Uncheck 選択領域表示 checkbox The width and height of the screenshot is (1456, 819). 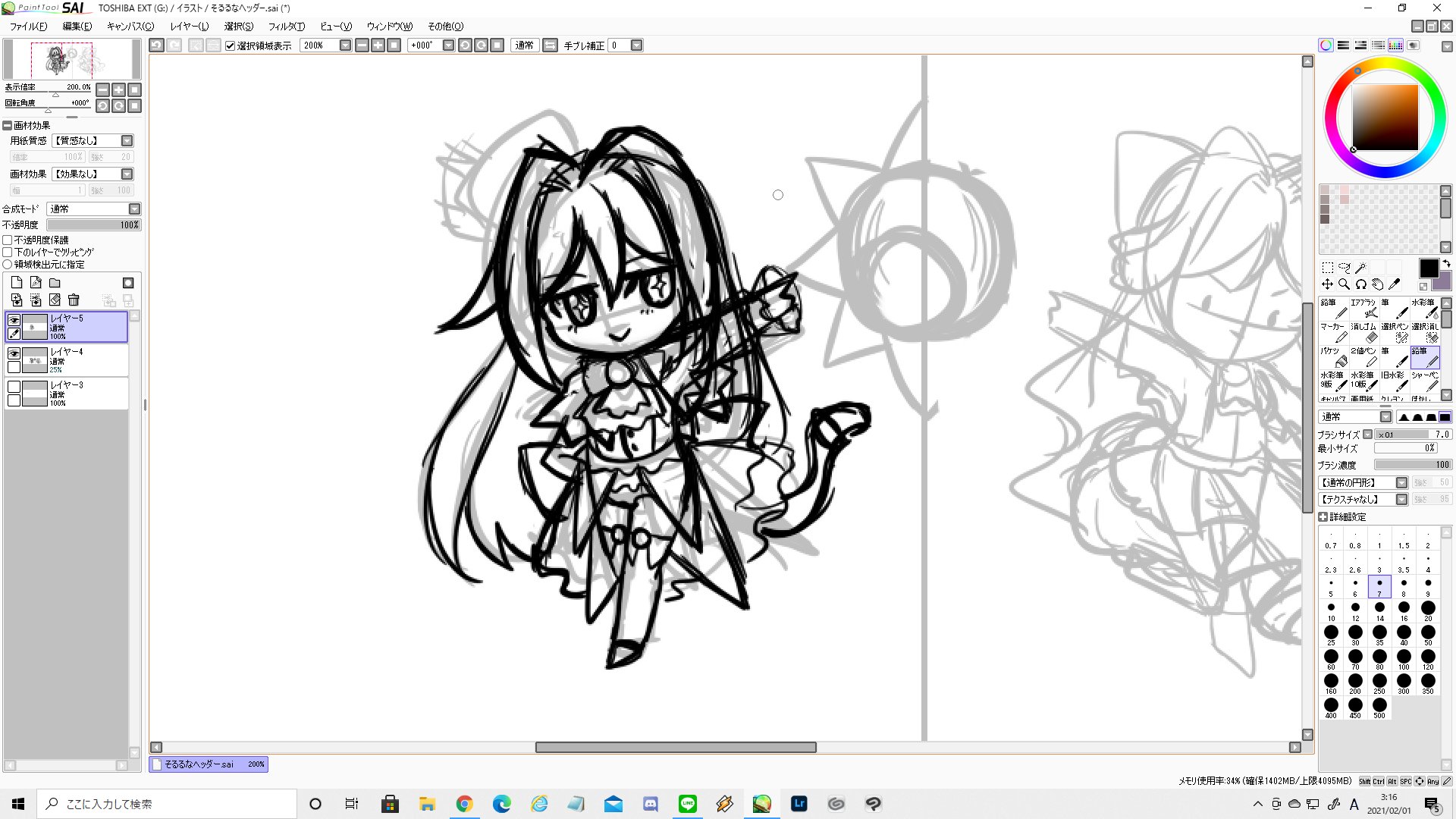[231, 45]
